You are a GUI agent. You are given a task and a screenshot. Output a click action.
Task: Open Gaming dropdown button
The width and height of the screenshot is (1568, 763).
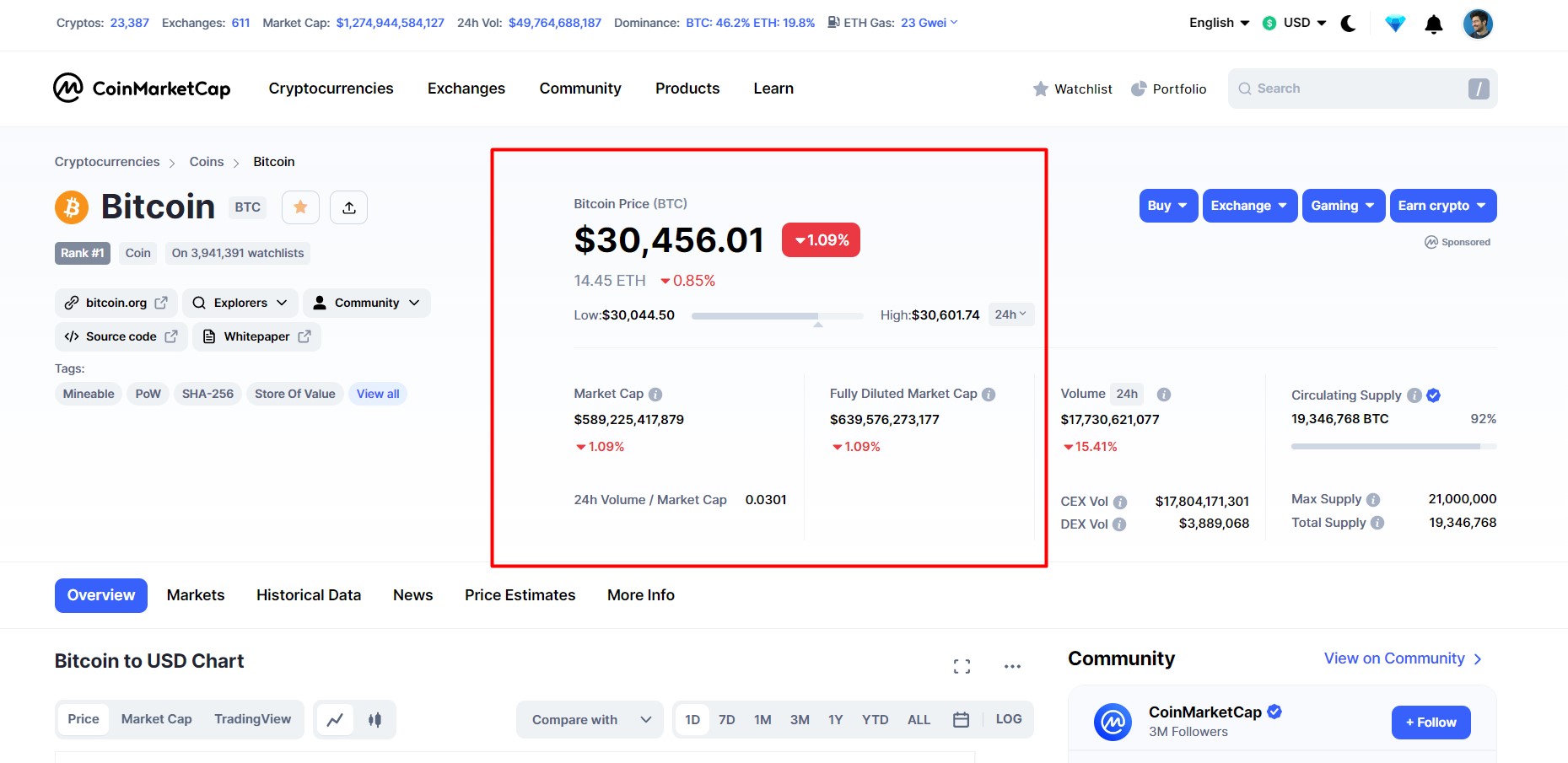1343,206
